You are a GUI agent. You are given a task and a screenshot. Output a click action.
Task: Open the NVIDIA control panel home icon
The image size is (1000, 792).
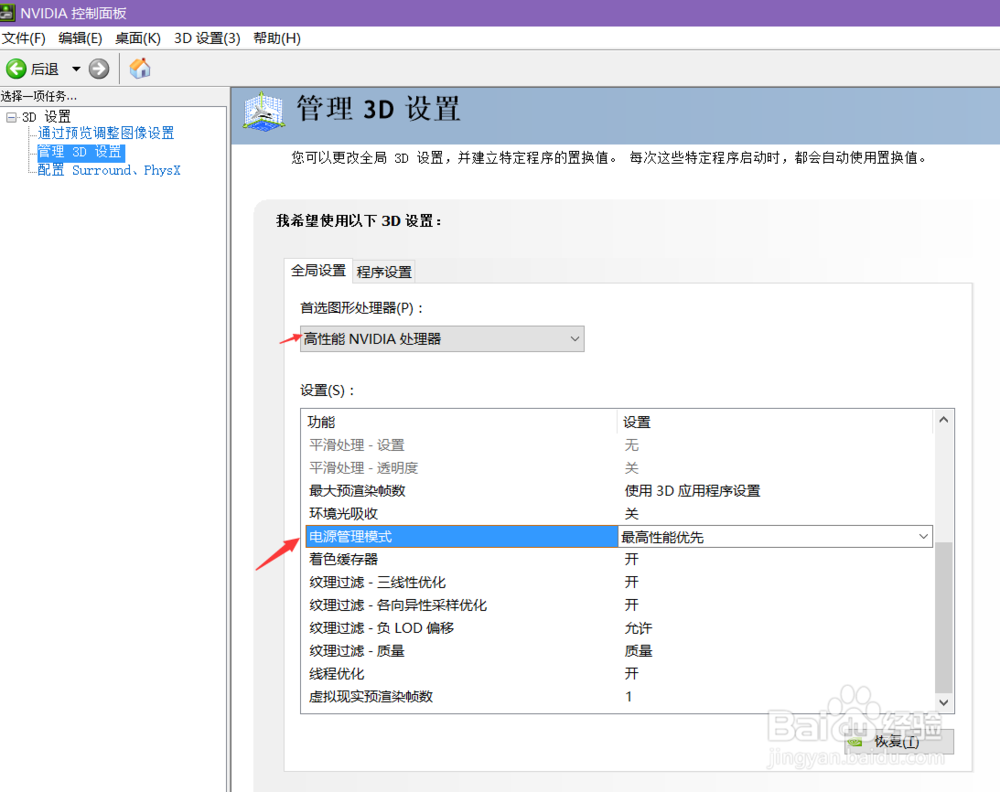[139, 68]
